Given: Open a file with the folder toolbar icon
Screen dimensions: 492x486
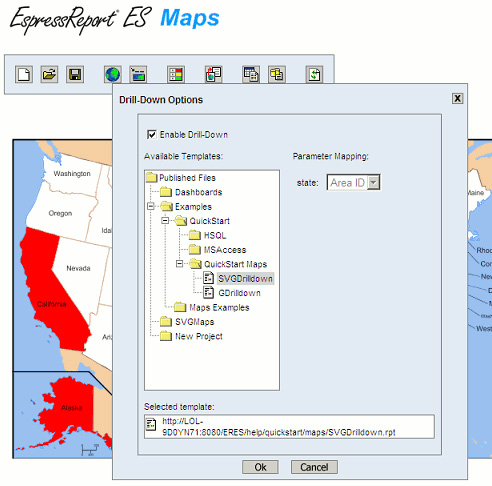Looking at the screenshot, I should pos(49,74).
